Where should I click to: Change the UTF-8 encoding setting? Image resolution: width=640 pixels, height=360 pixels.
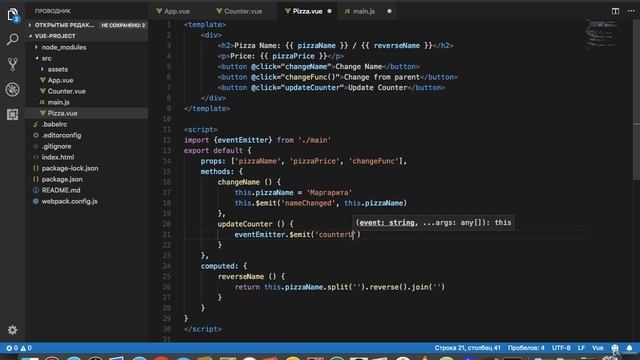point(561,348)
